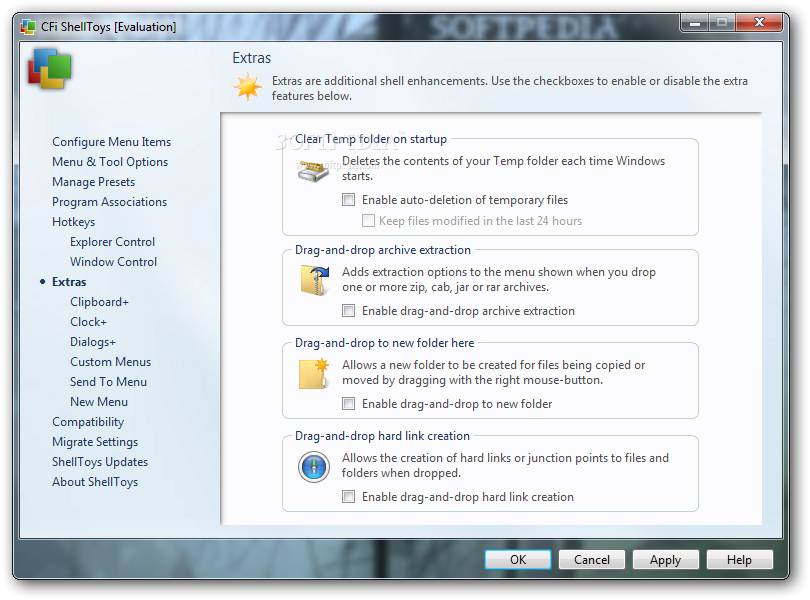Click the Drag-and-drop archive extraction group title

[x=383, y=250]
